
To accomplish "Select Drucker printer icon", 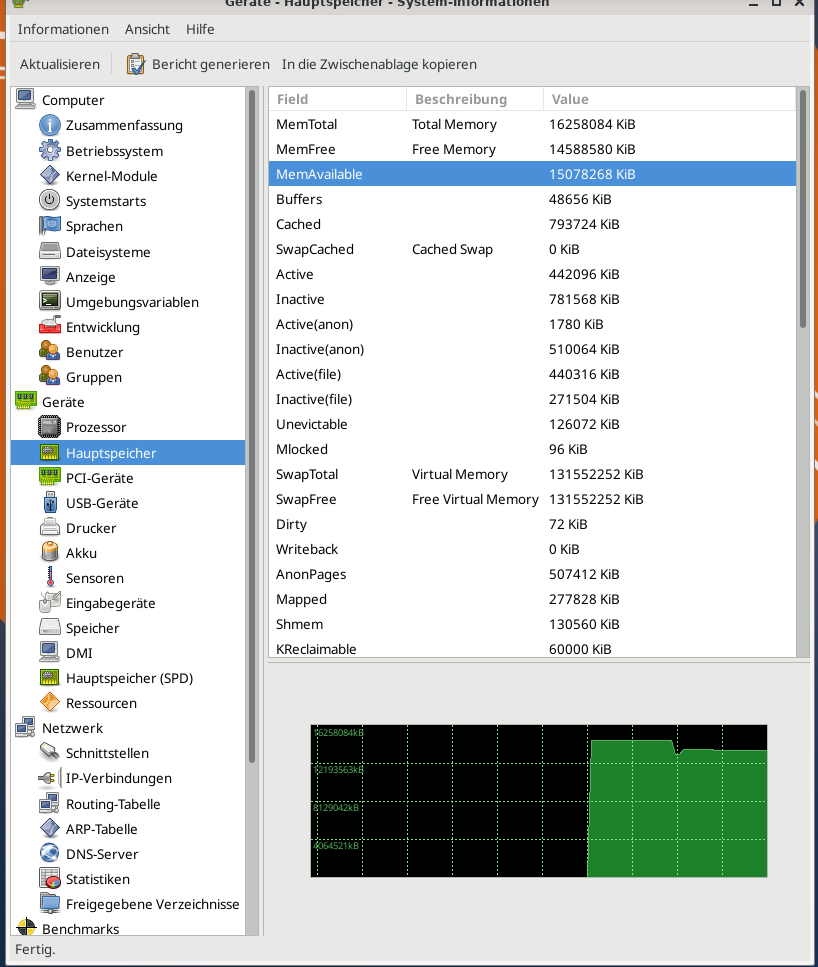I will (x=49, y=527).
